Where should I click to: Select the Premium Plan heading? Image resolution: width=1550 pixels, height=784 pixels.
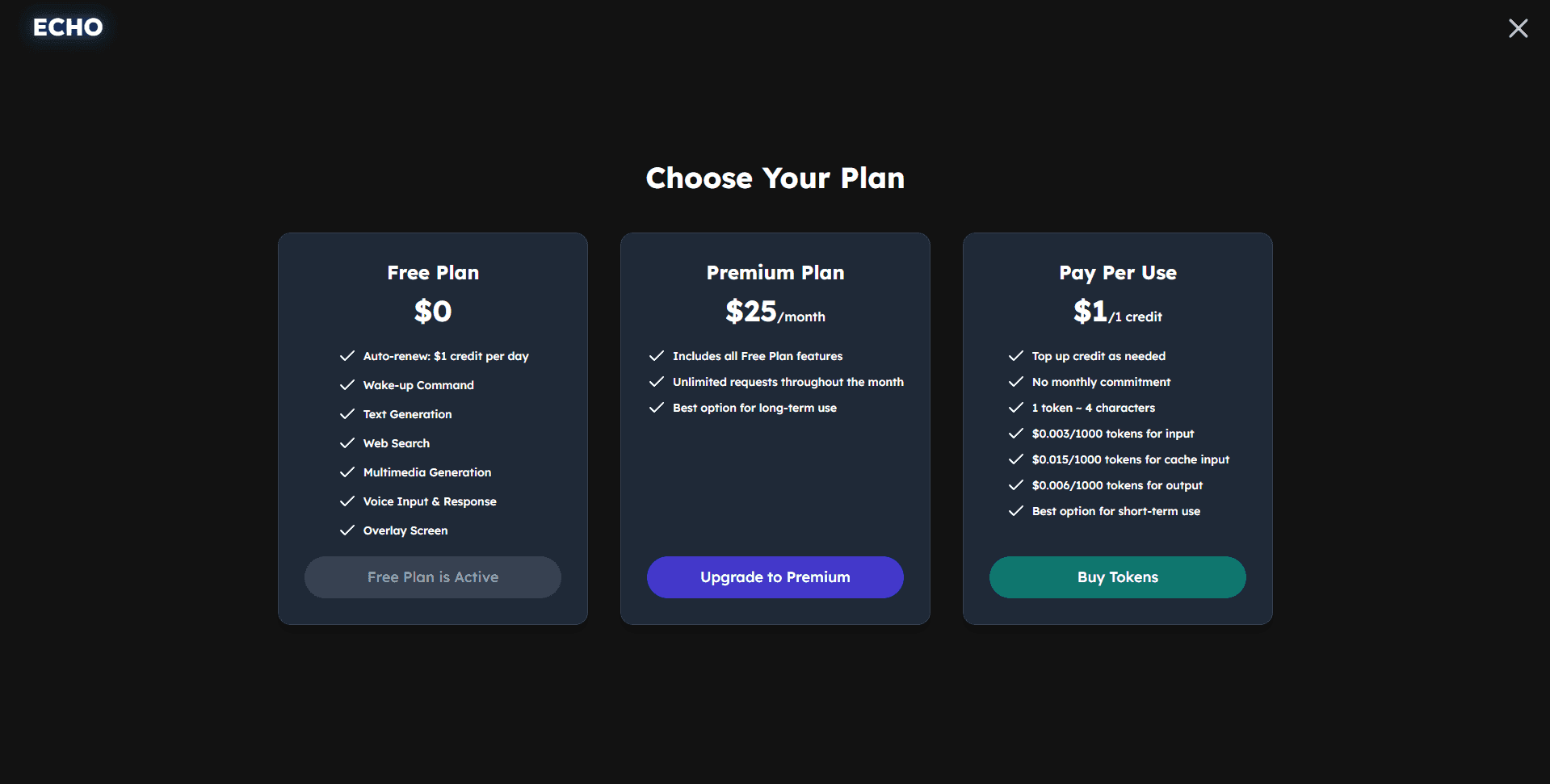775,273
